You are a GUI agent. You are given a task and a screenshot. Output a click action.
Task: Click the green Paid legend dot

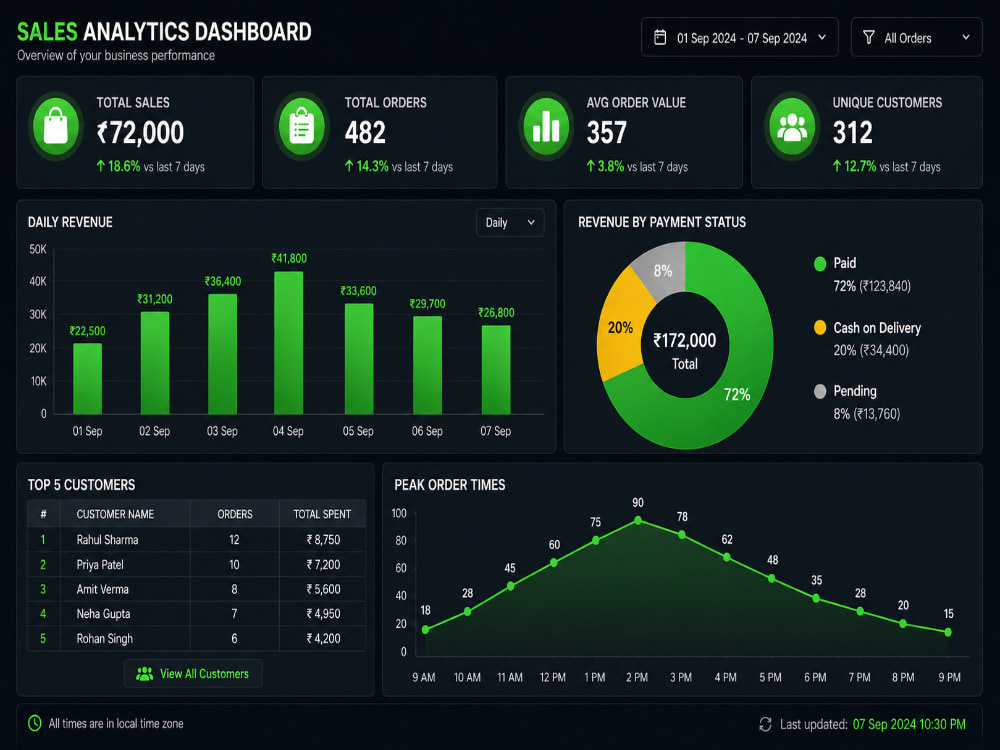point(820,263)
